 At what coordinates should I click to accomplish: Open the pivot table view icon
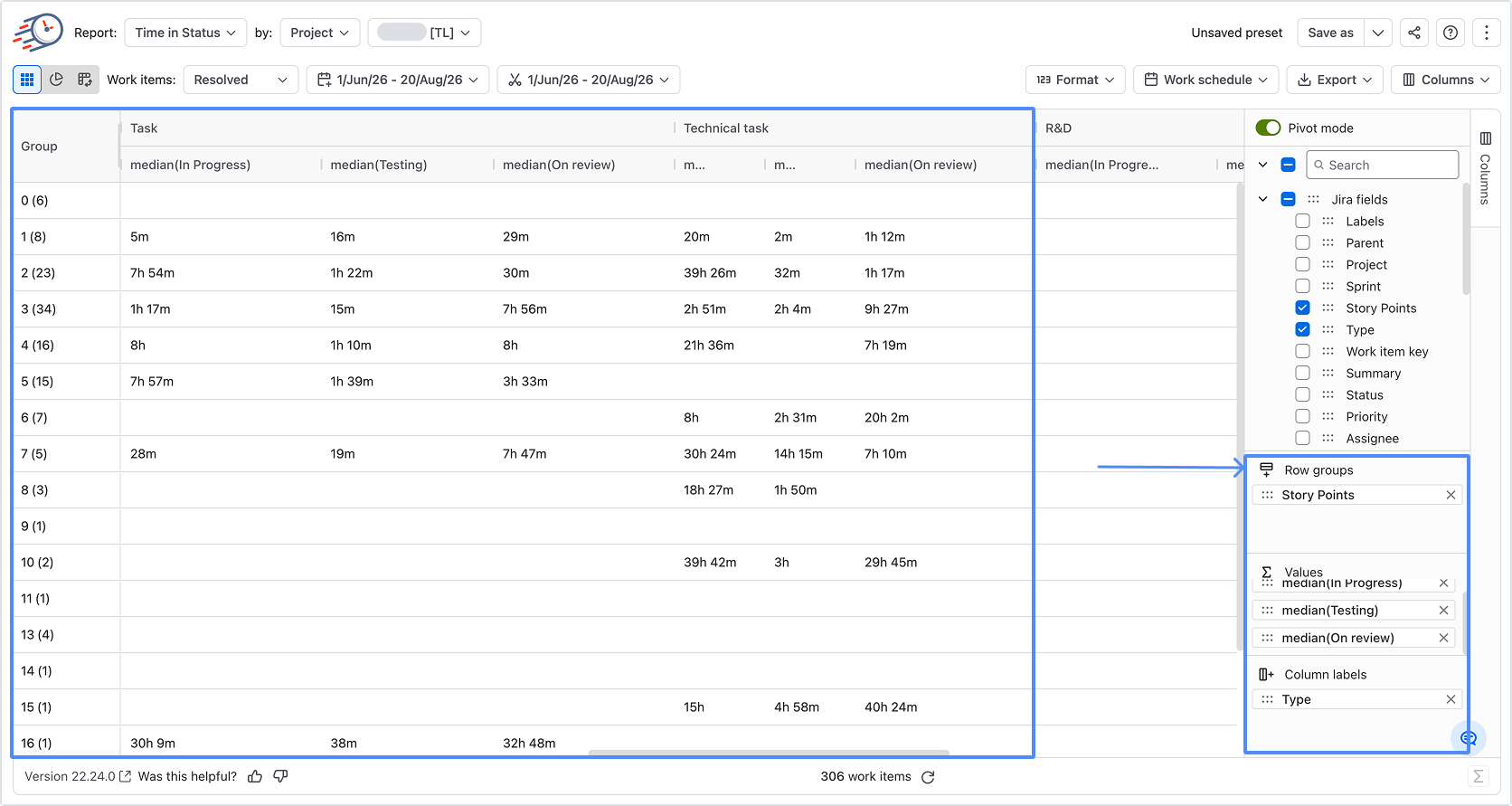click(x=85, y=80)
